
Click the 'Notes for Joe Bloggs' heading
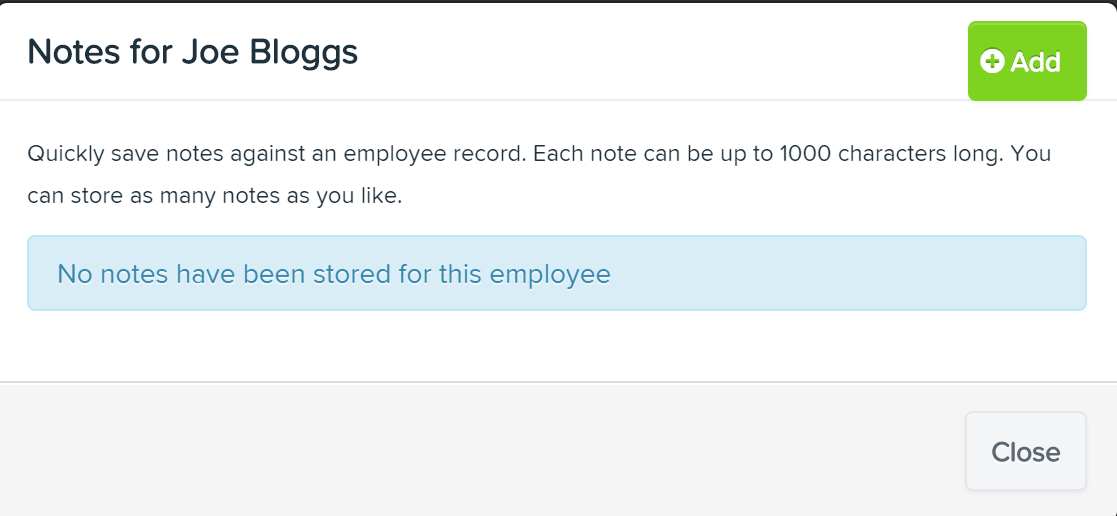click(x=192, y=52)
